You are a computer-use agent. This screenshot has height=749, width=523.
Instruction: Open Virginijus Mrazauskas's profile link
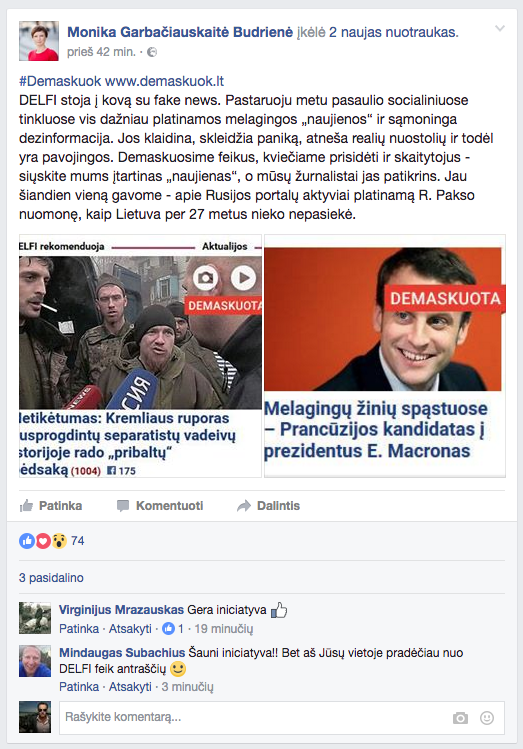click(x=121, y=610)
